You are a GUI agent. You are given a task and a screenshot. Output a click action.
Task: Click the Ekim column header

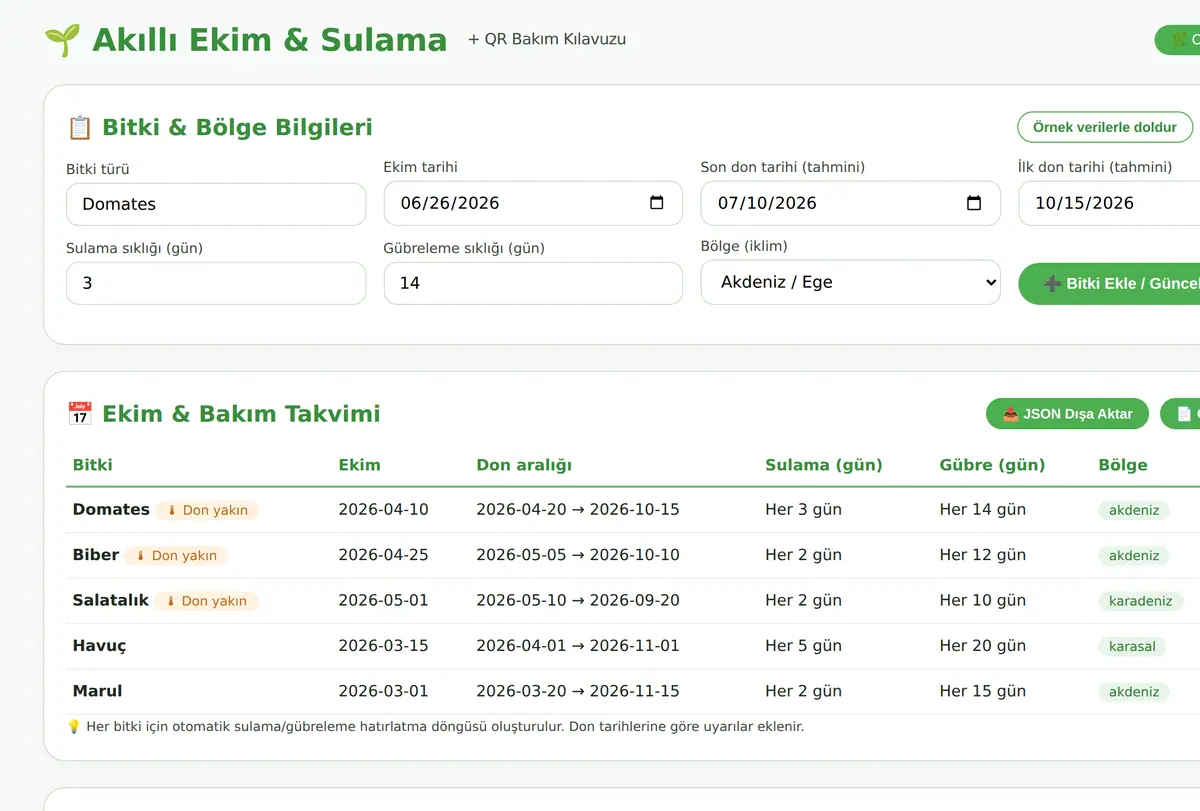point(359,464)
